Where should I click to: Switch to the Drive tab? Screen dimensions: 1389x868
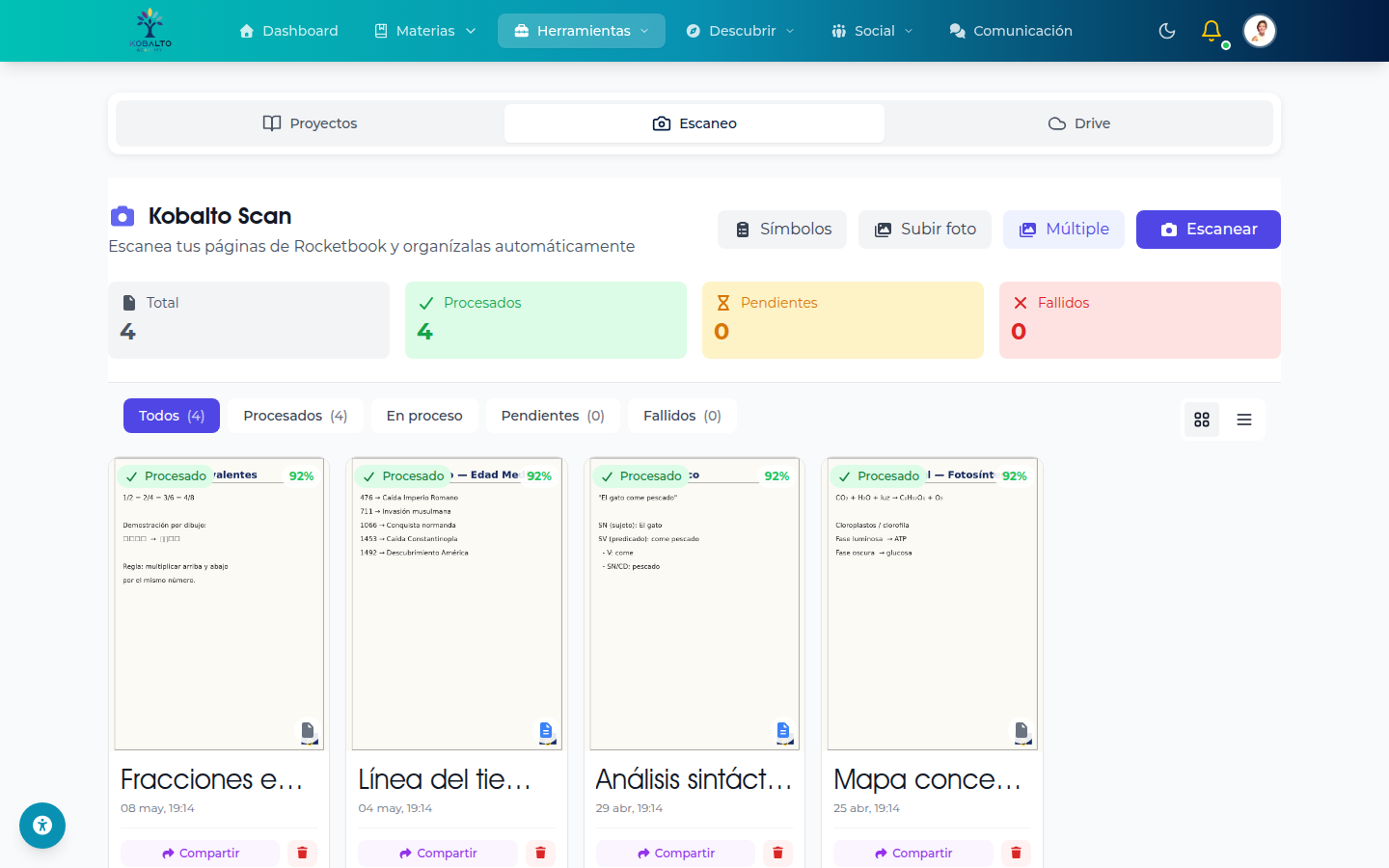(1078, 123)
